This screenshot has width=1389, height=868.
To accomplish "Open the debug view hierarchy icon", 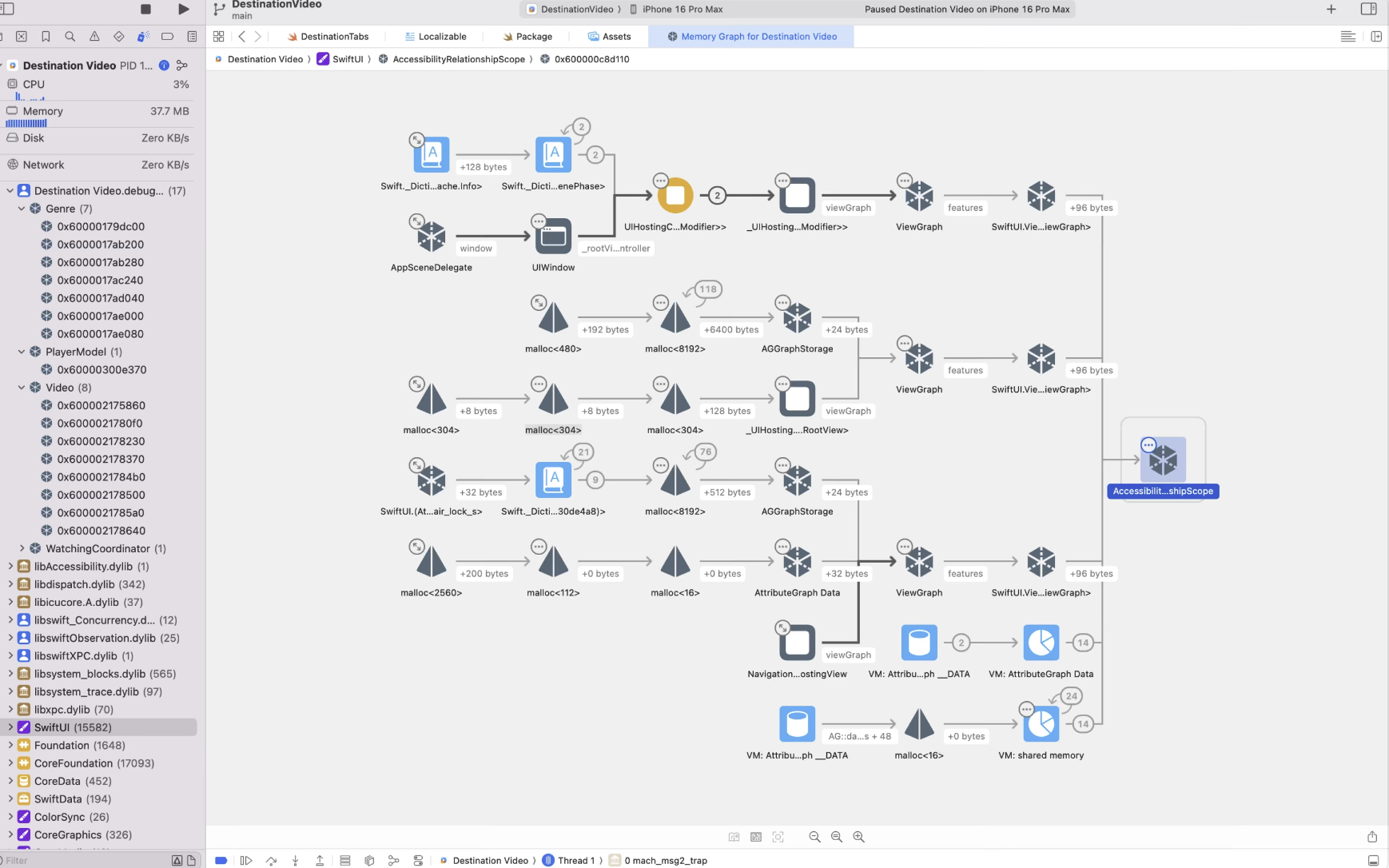I will pyautogui.click(x=369, y=860).
